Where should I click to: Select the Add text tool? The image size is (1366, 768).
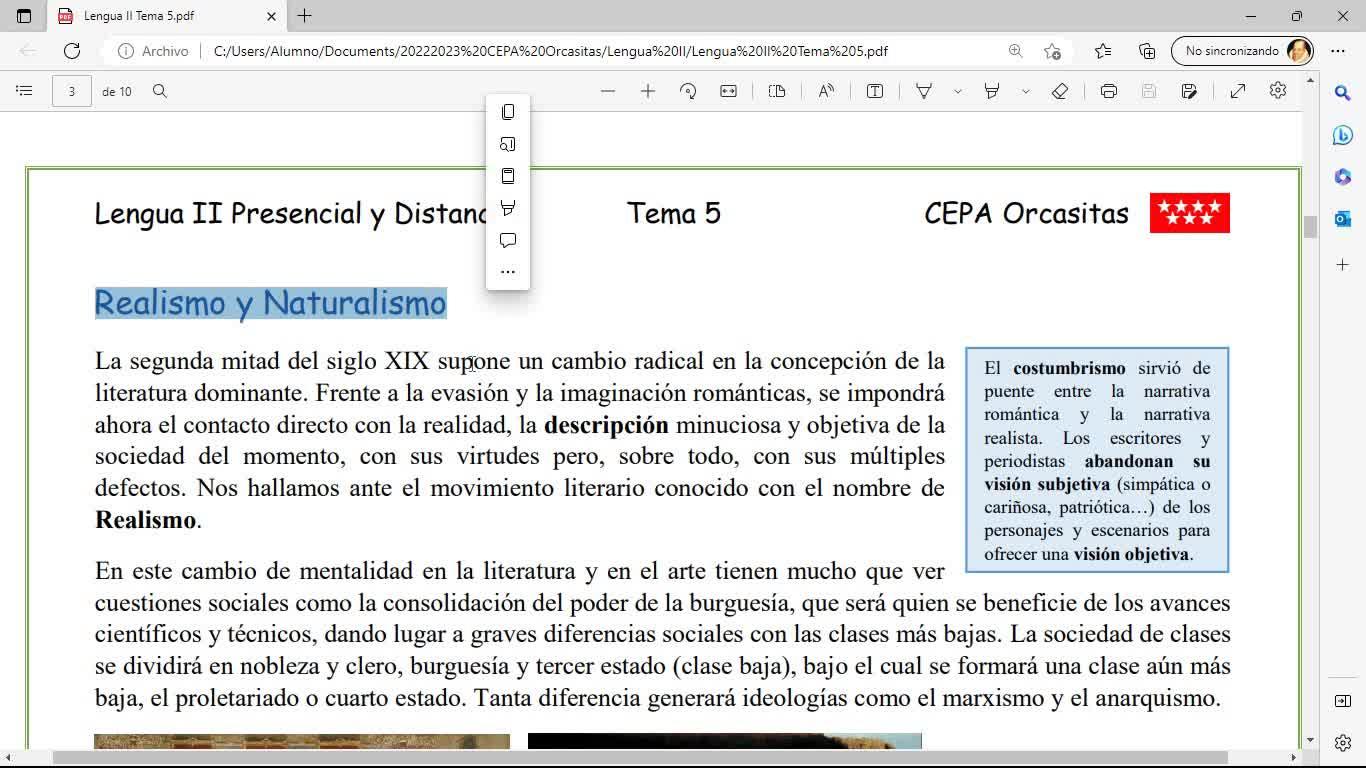pos(875,91)
